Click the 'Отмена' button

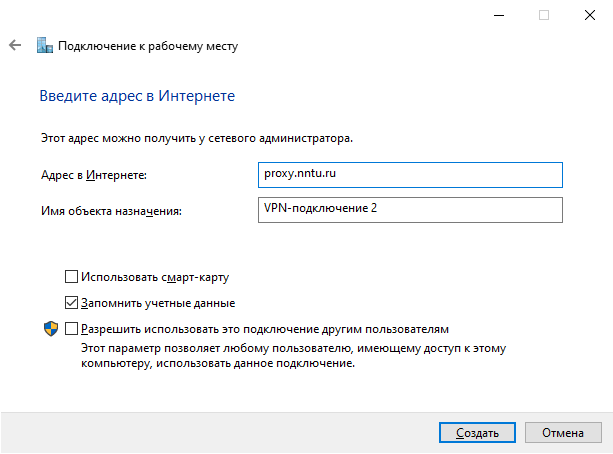coord(563,432)
